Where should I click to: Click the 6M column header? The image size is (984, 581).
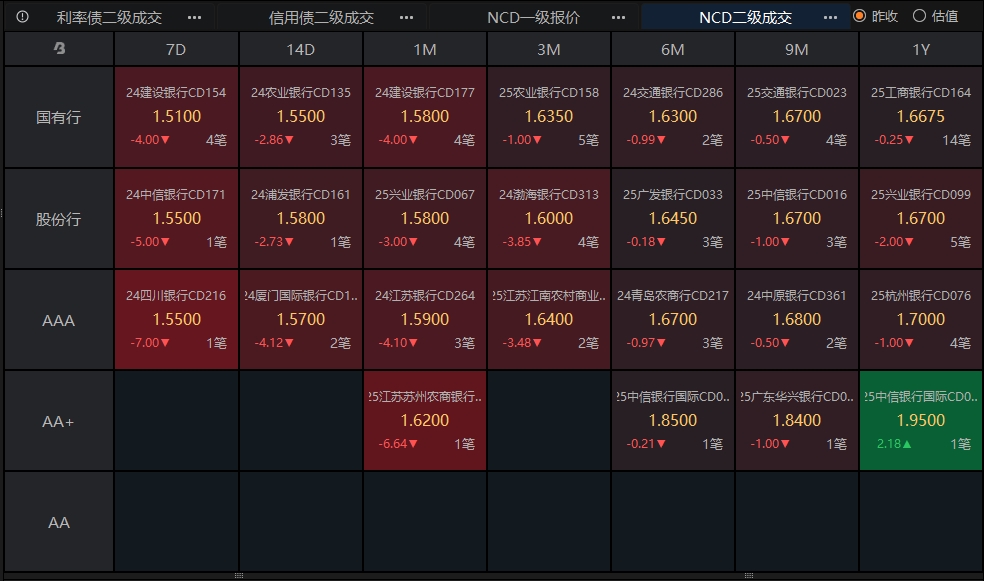tap(673, 49)
